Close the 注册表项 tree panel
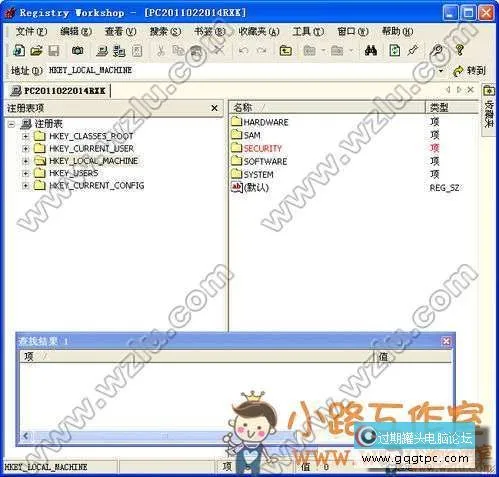This screenshot has width=499, height=477. [x=214, y=108]
